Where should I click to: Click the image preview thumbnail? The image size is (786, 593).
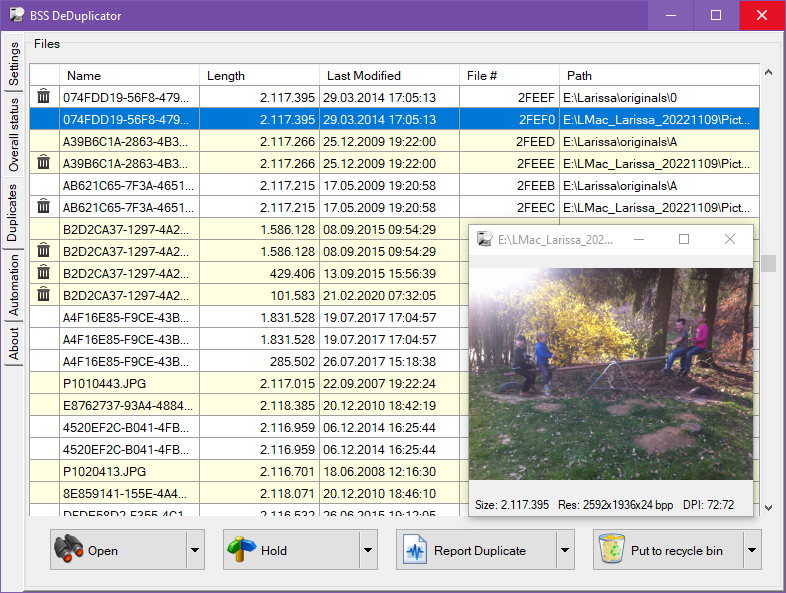click(x=610, y=373)
